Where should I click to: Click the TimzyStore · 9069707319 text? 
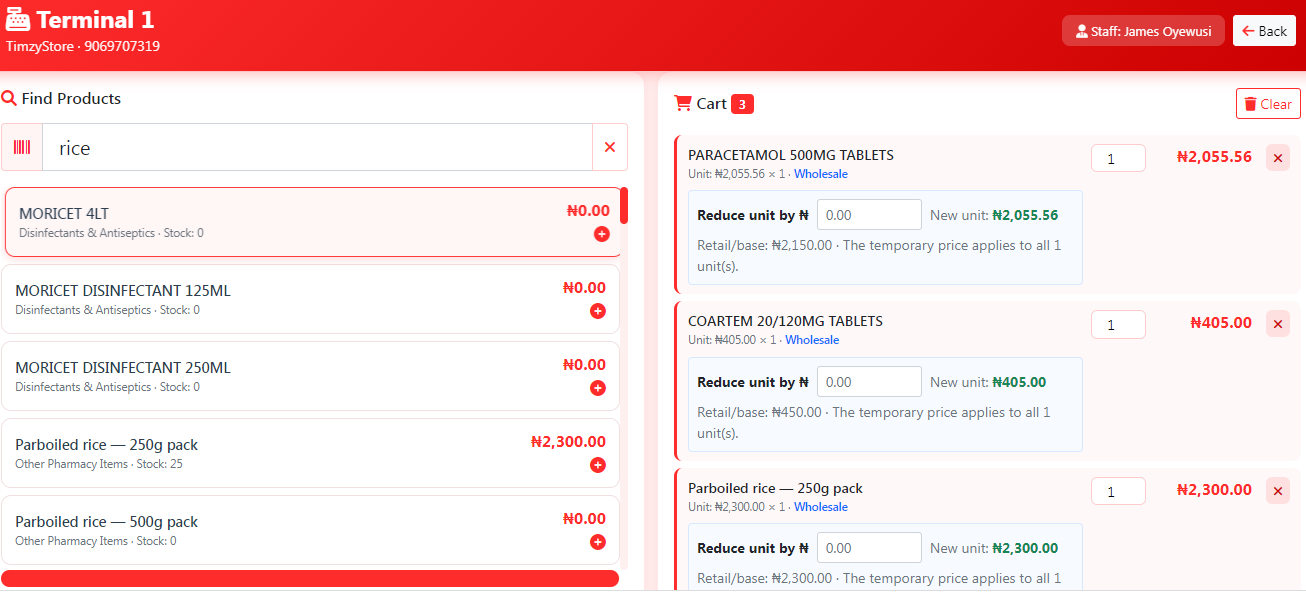[83, 46]
